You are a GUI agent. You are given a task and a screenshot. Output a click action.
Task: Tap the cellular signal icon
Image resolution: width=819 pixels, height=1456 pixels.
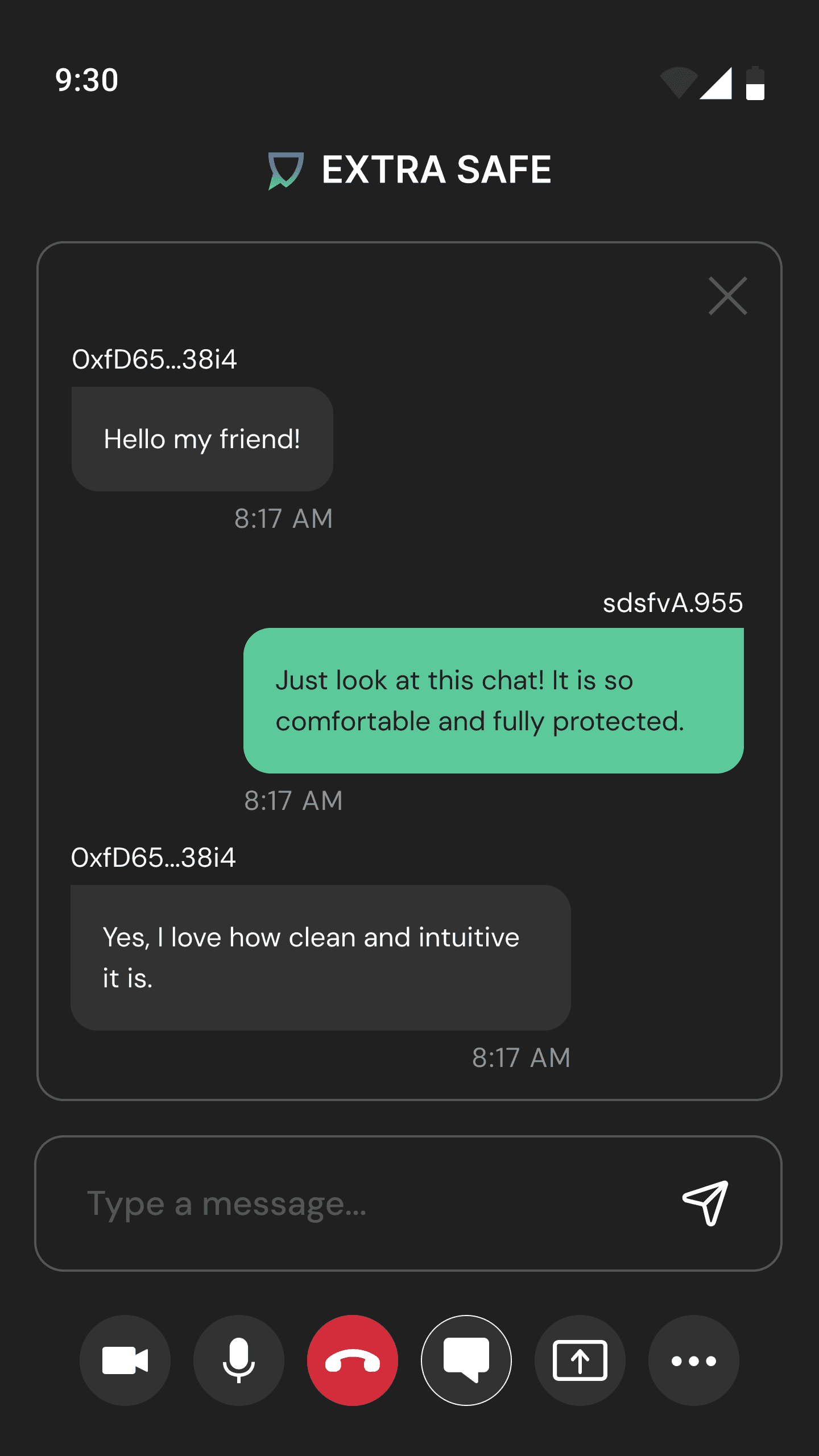[x=715, y=83]
